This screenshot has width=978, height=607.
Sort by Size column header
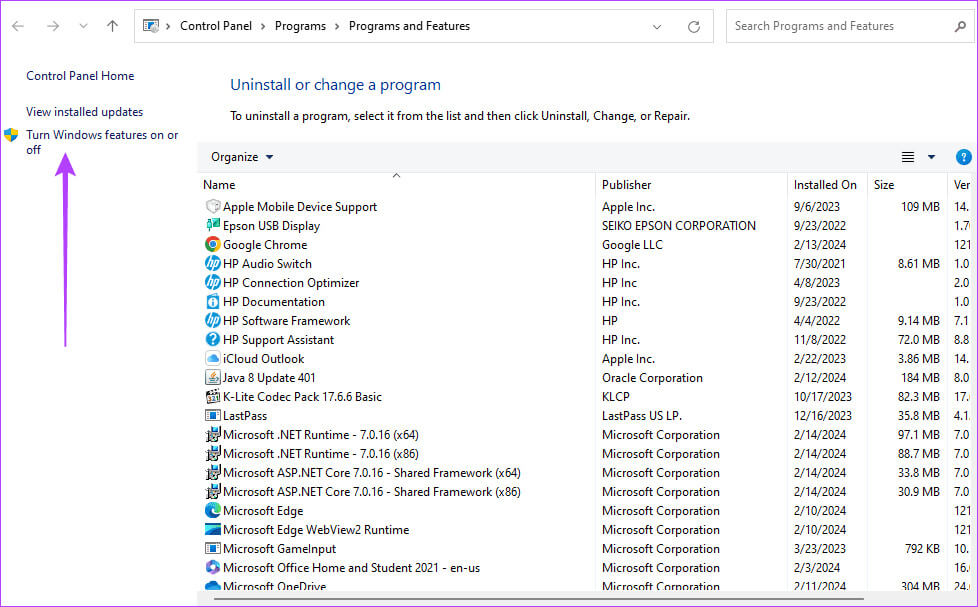(884, 185)
